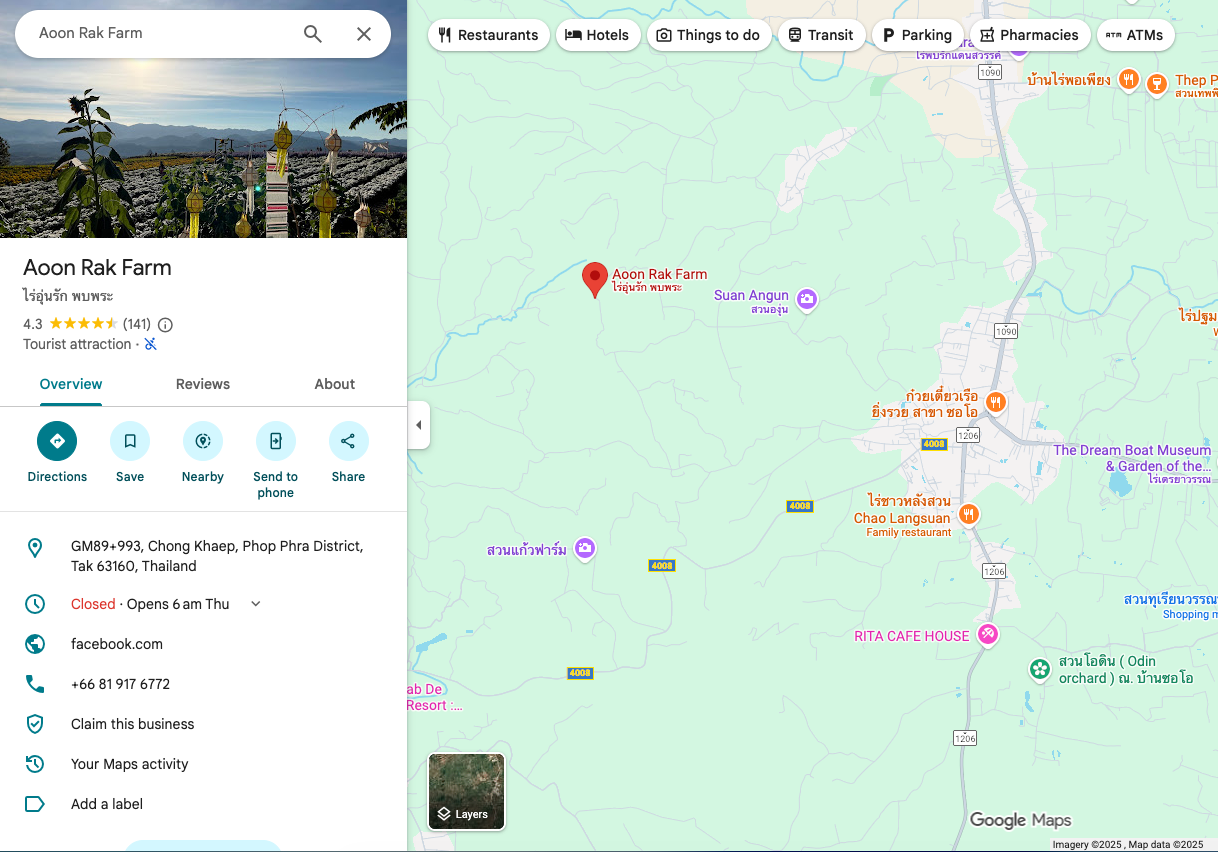
Task: Get Directions to Aoon Rak Farm
Action: point(57,453)
